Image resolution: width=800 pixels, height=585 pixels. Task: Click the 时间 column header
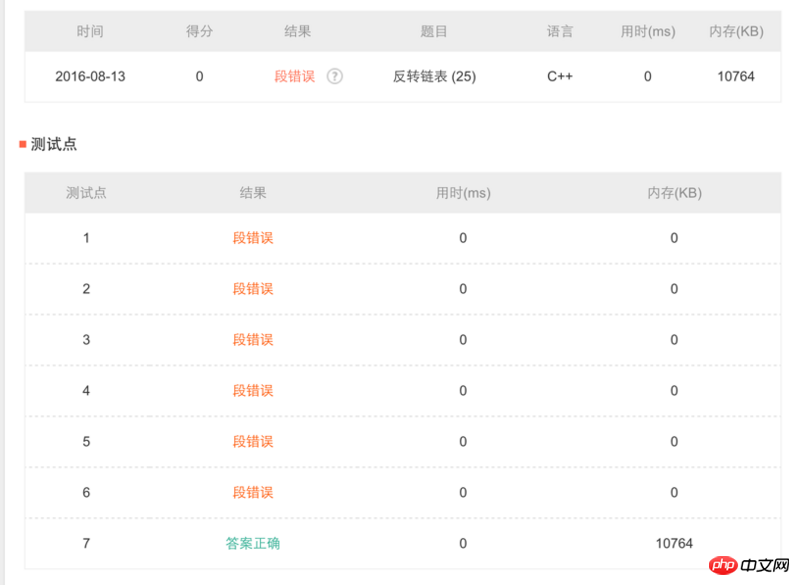90,32
